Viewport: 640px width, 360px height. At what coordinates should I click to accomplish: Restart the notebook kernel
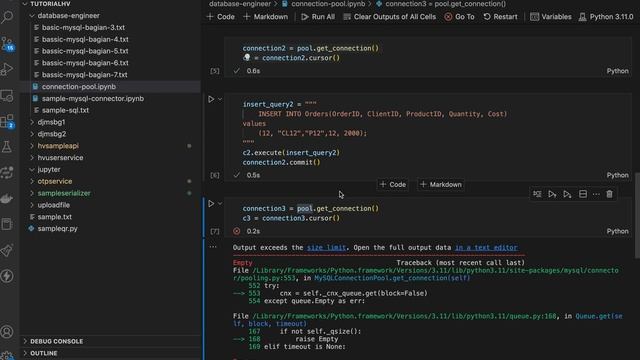[500, 17]
